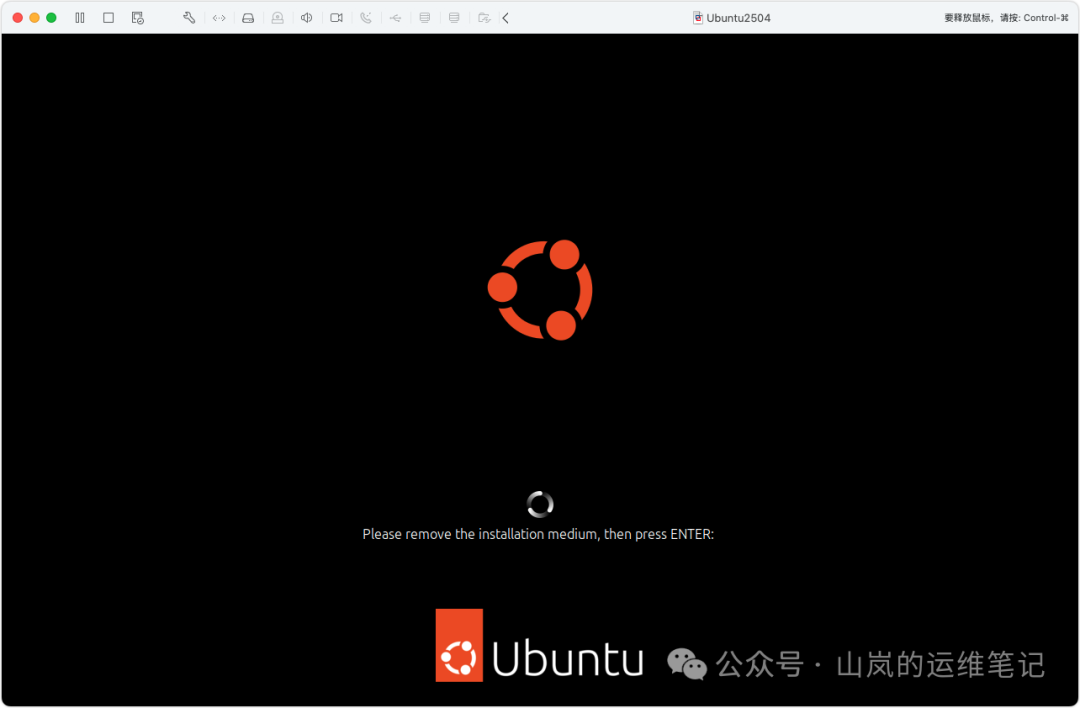Open virtual machine settings wrench icon
The height and width of the screenshot is (708, 1080).
[x=189, y=18]
